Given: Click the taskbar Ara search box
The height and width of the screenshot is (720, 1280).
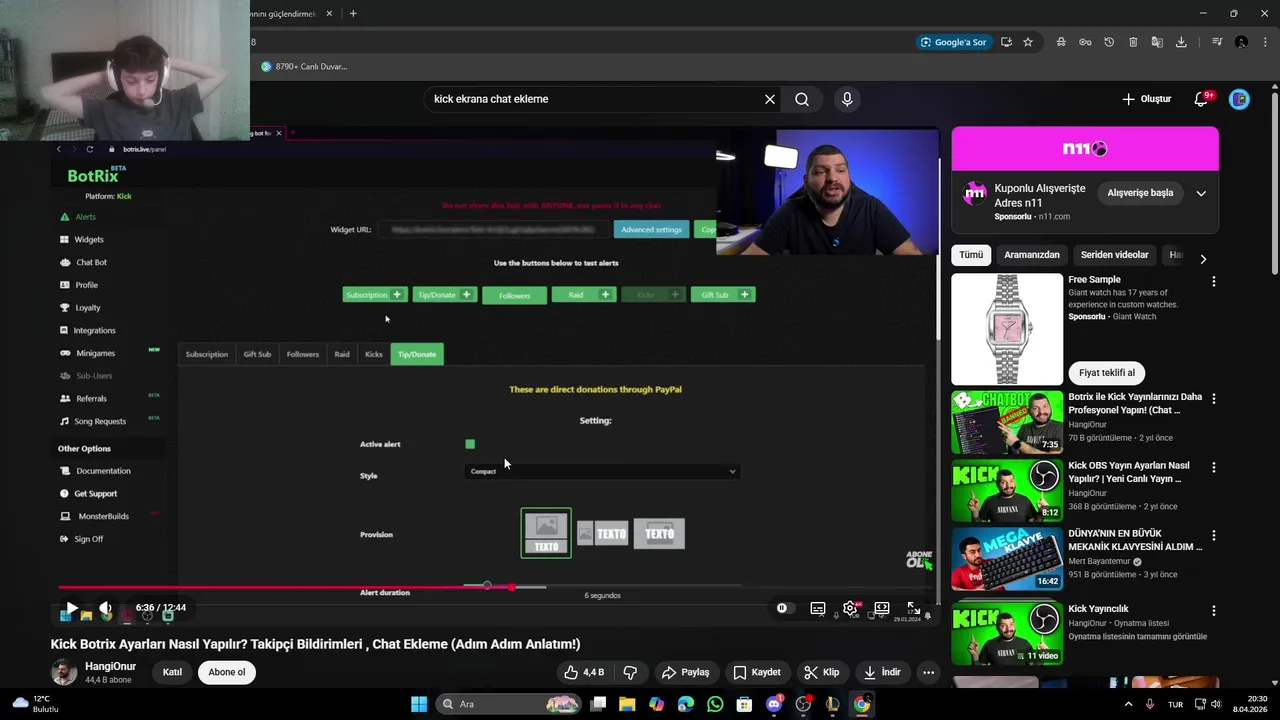Looking at the screenshot, I should tap(511, 704).
